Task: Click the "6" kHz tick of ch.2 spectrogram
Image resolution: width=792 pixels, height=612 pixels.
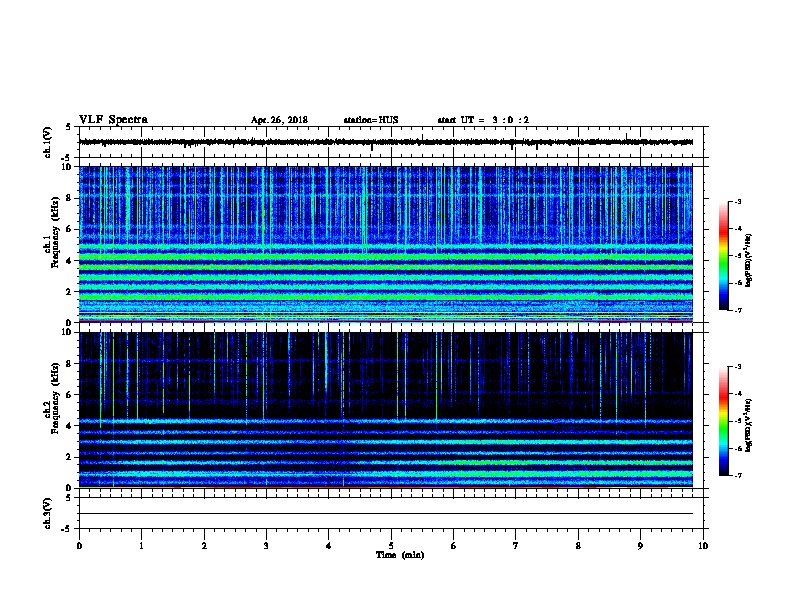Action: click(x=70, y=395)
